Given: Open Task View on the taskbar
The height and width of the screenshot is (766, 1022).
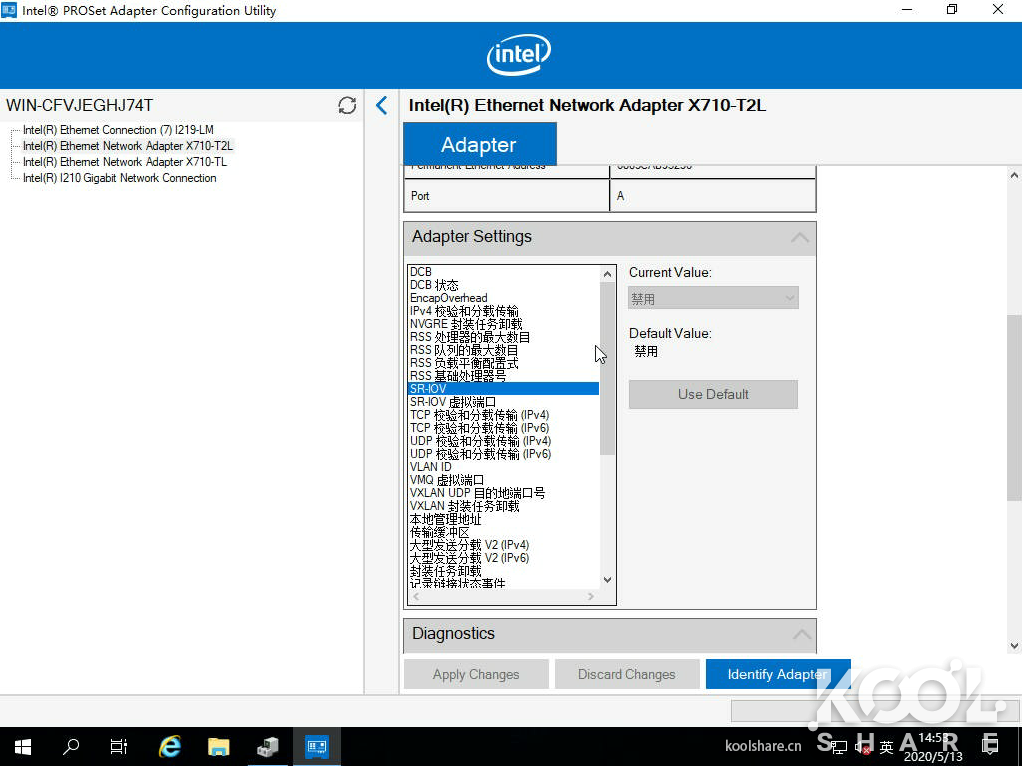Looking at the screenshot, I should click(119, 746).
